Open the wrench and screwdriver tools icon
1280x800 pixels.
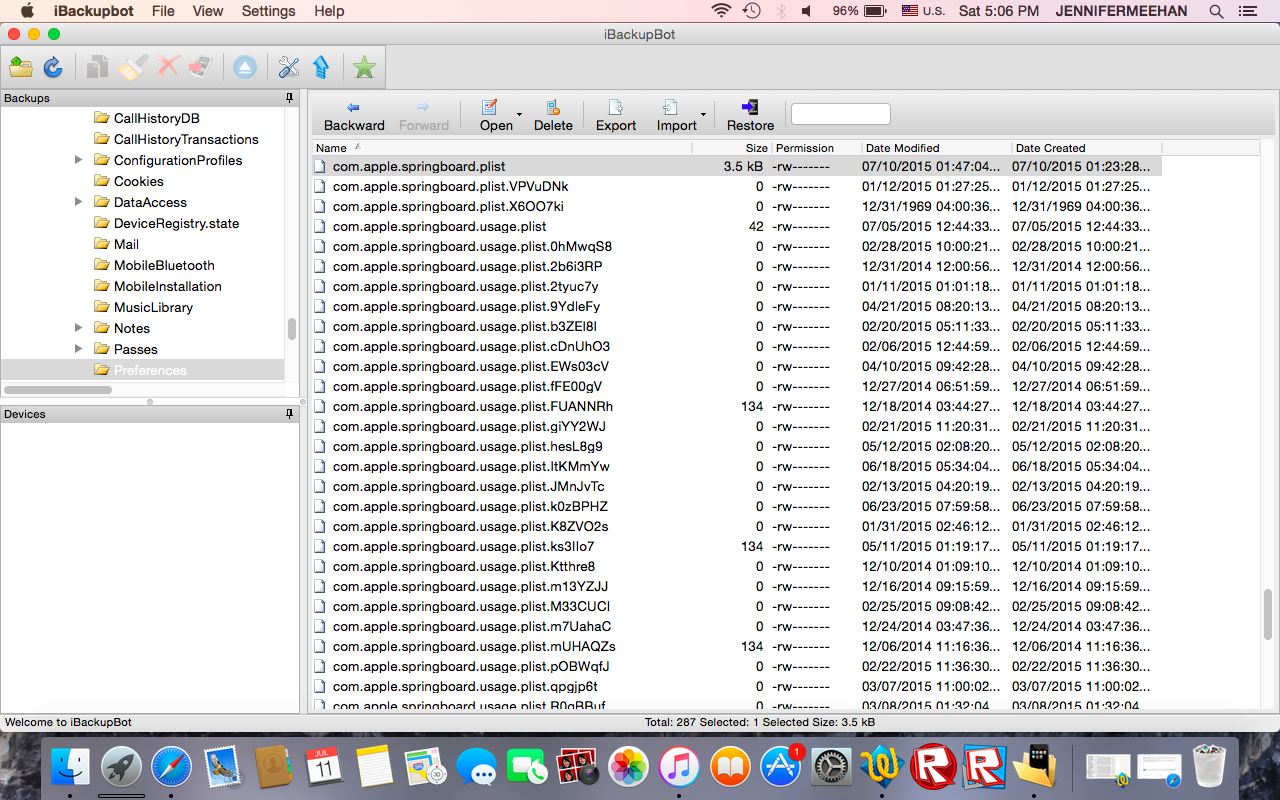pos(289,67)
